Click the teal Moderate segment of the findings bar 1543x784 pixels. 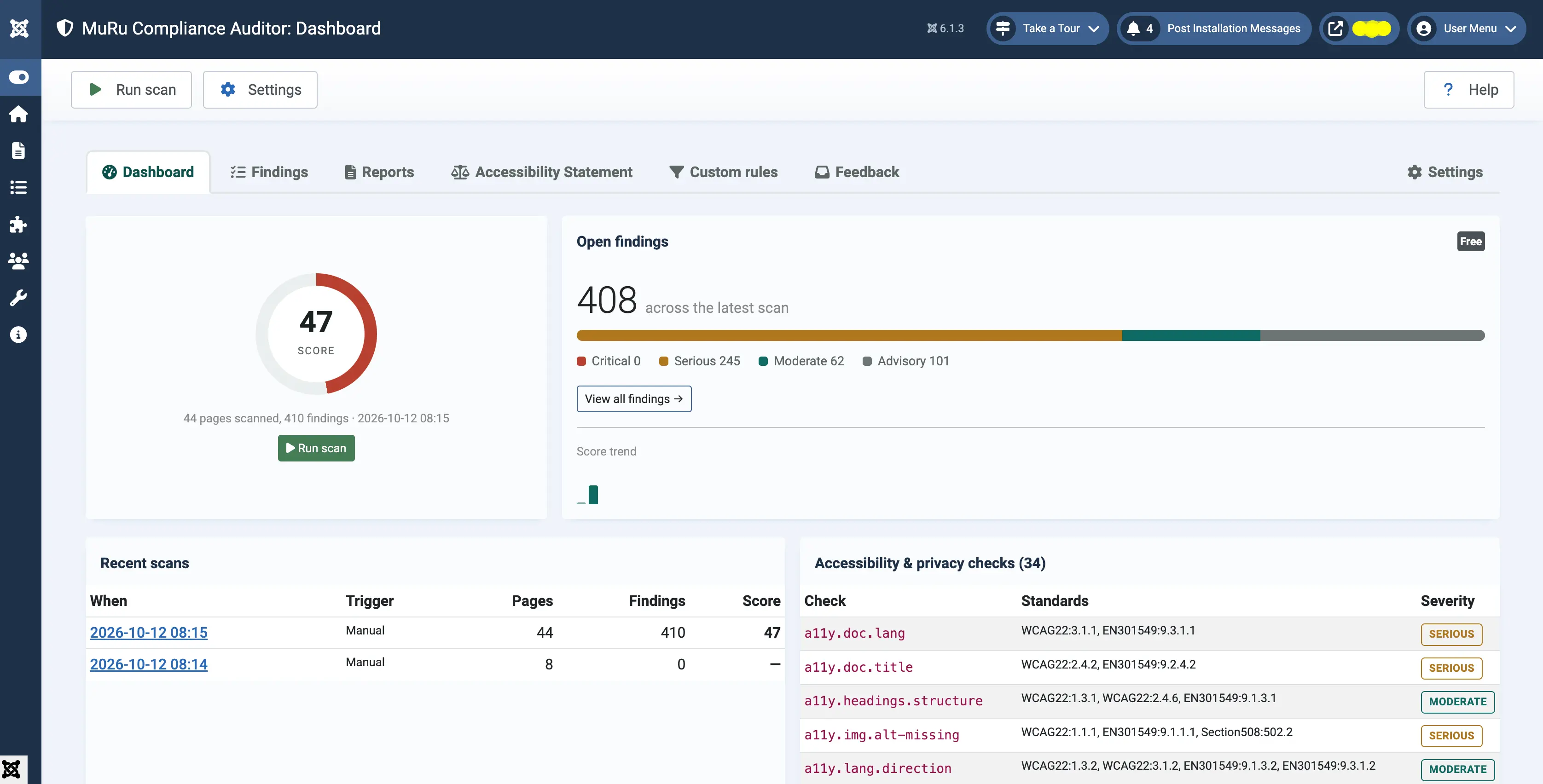(1191, 335)
